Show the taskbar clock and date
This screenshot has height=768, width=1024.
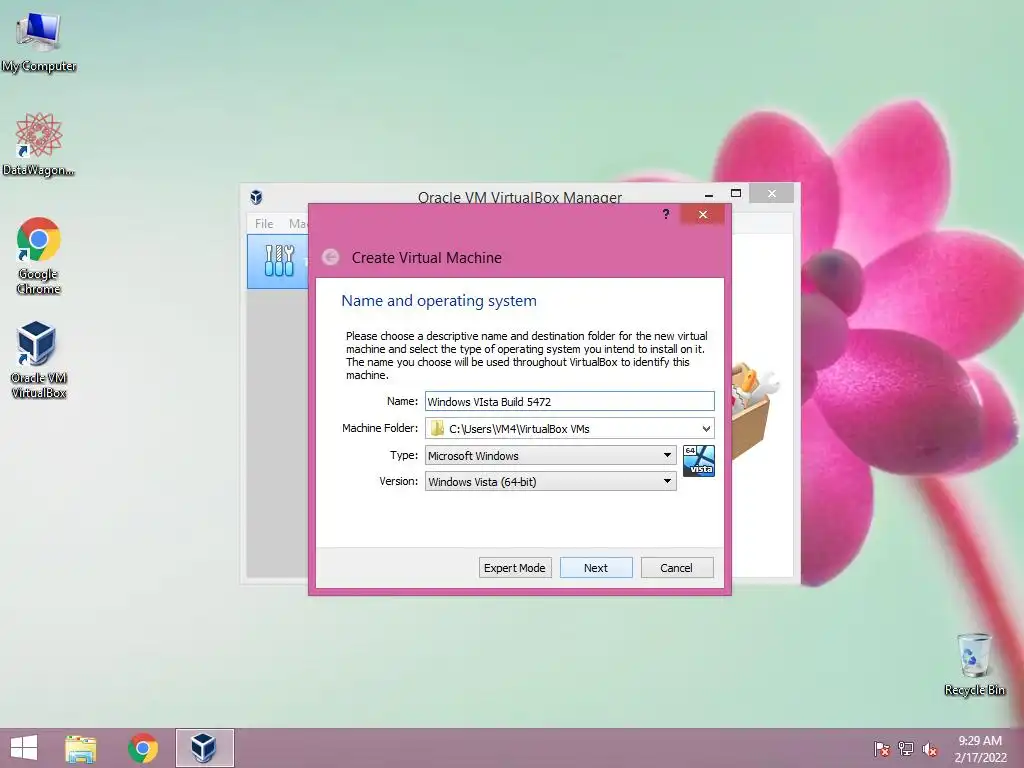[x=980, y=749]
